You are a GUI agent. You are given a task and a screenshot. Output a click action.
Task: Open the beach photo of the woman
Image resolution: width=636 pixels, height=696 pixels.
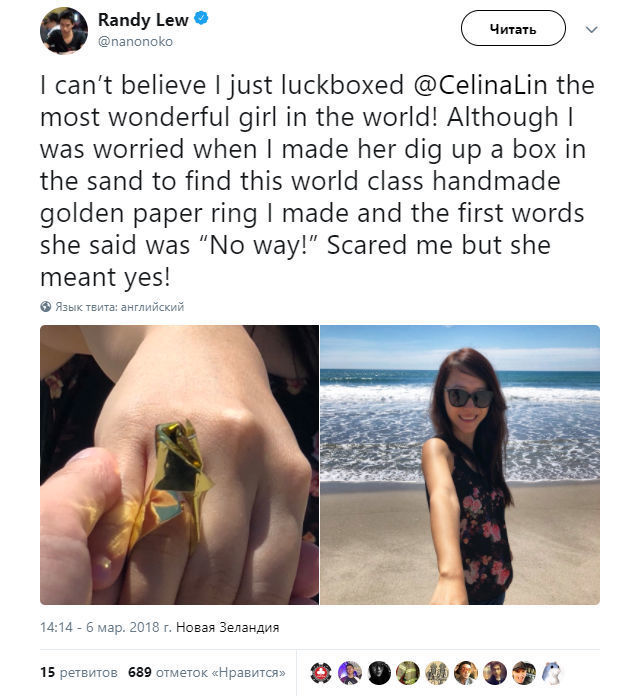(460, 465)
